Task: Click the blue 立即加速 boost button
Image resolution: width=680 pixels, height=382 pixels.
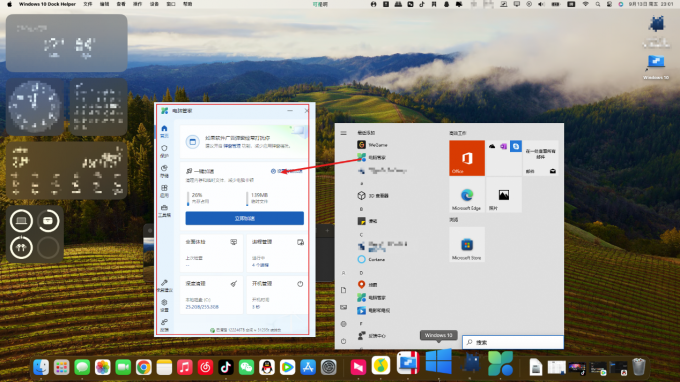Action: 245,218
